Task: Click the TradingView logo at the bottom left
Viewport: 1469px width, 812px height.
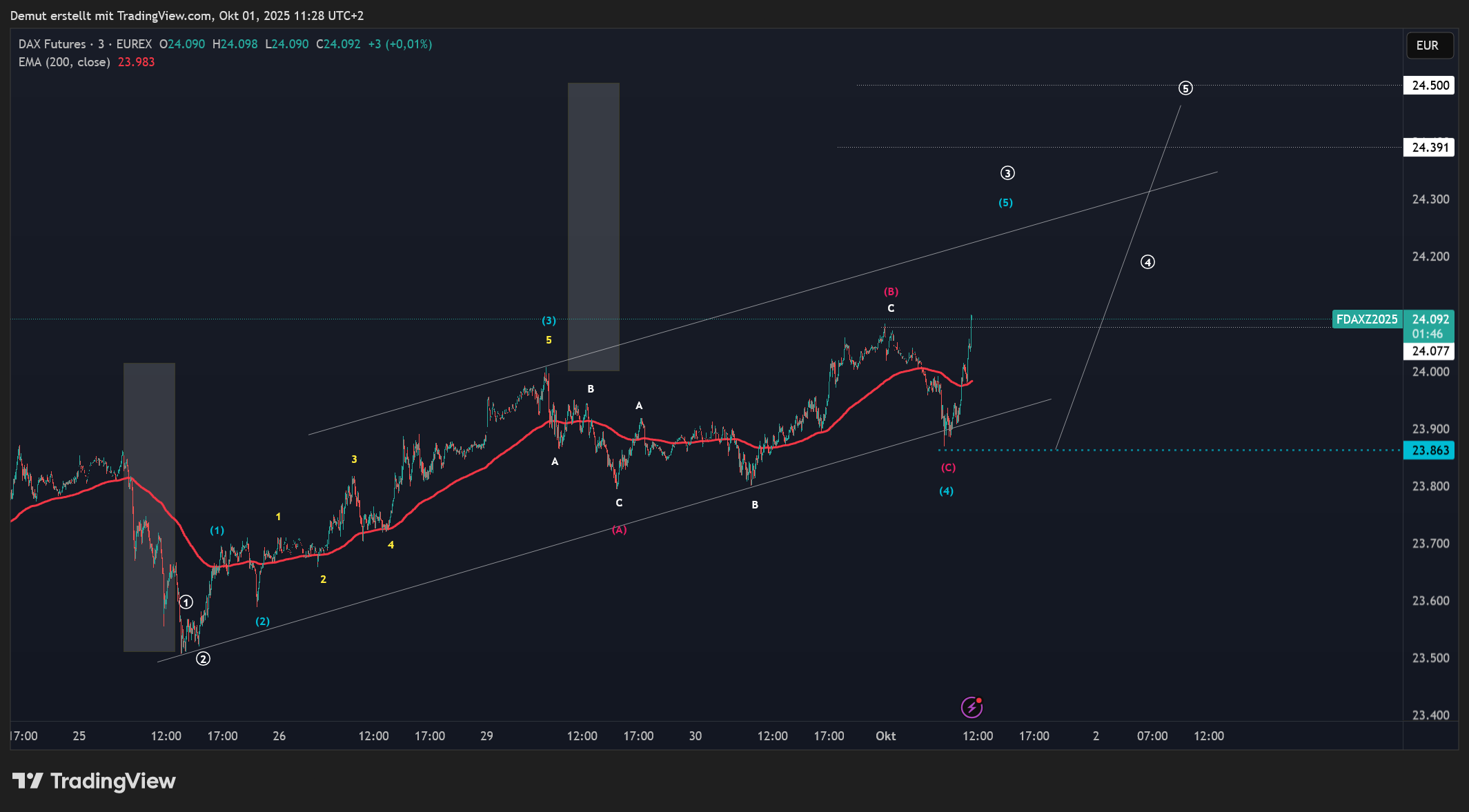Action: tap(94, 781)
